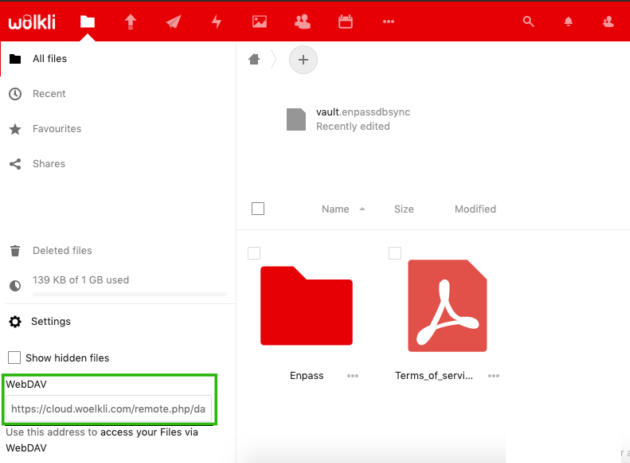Sort by Name column header
Screen dimensions: 630x463
click(335, 209)
